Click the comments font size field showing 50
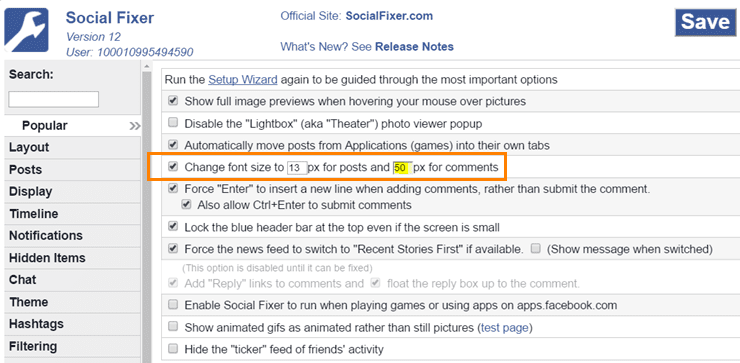 click(x=403, y=168)
